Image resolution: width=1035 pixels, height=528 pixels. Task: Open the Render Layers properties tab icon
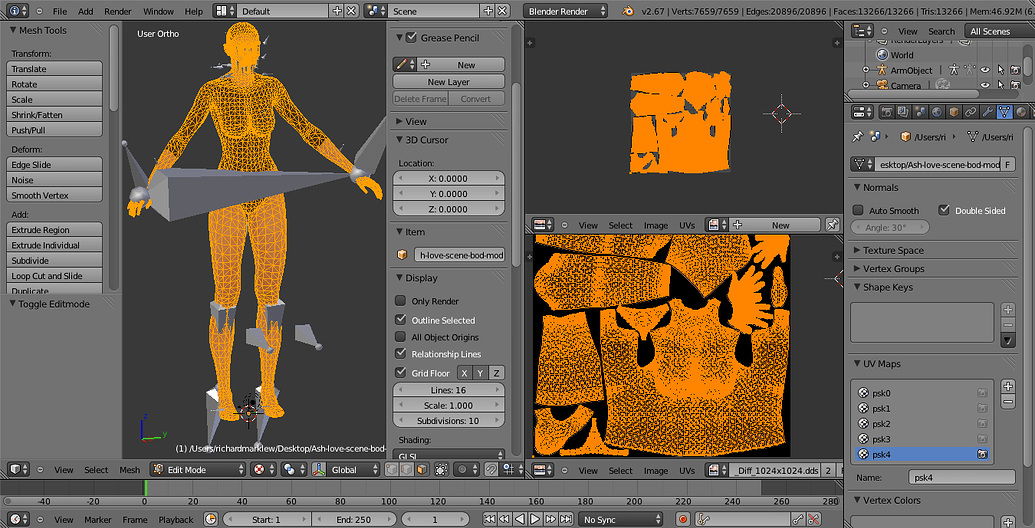point(902,112)
